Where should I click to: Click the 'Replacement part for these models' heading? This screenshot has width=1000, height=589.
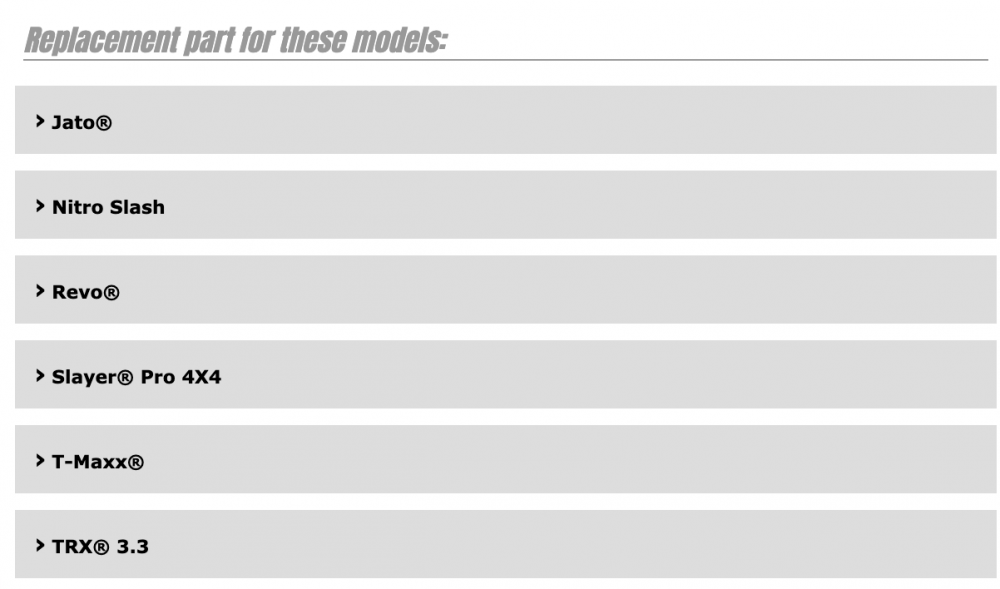(236, 41)
